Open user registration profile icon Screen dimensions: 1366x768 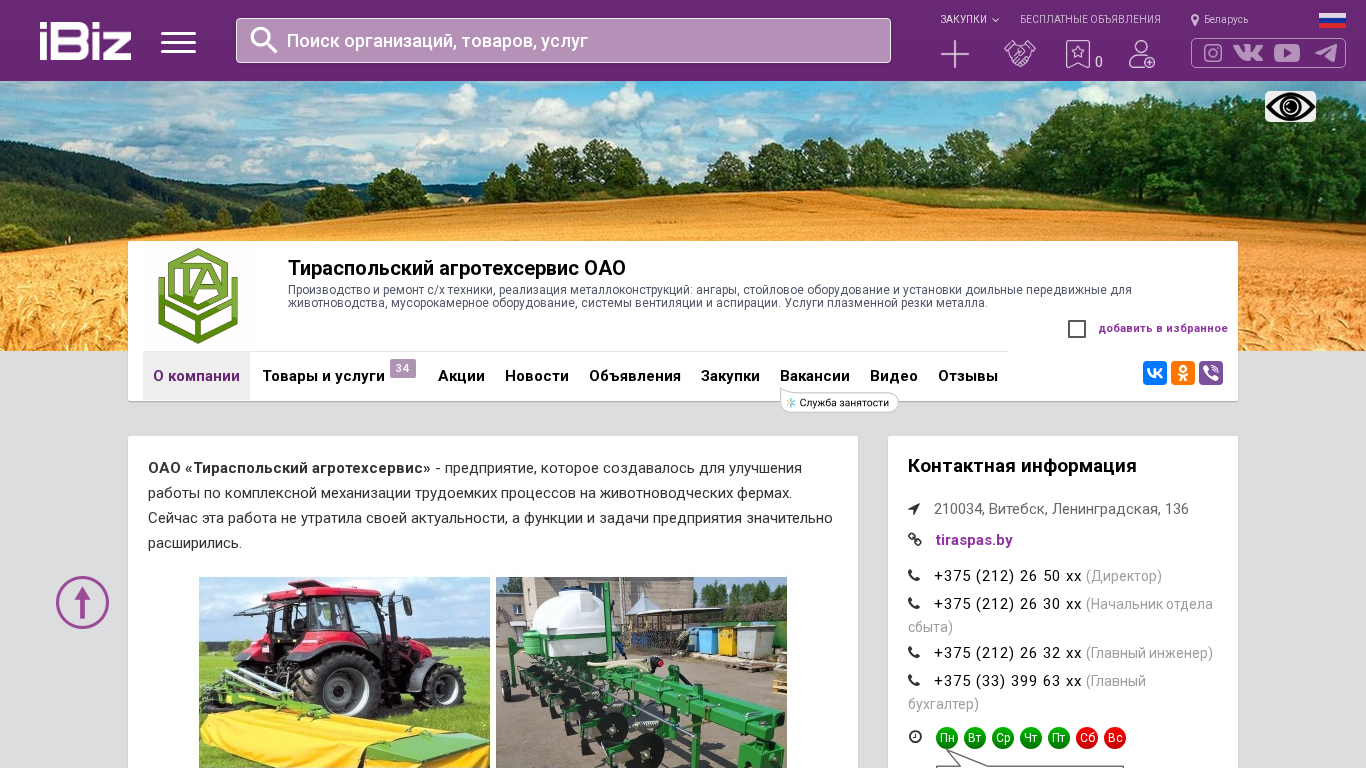click(1142, 54)
